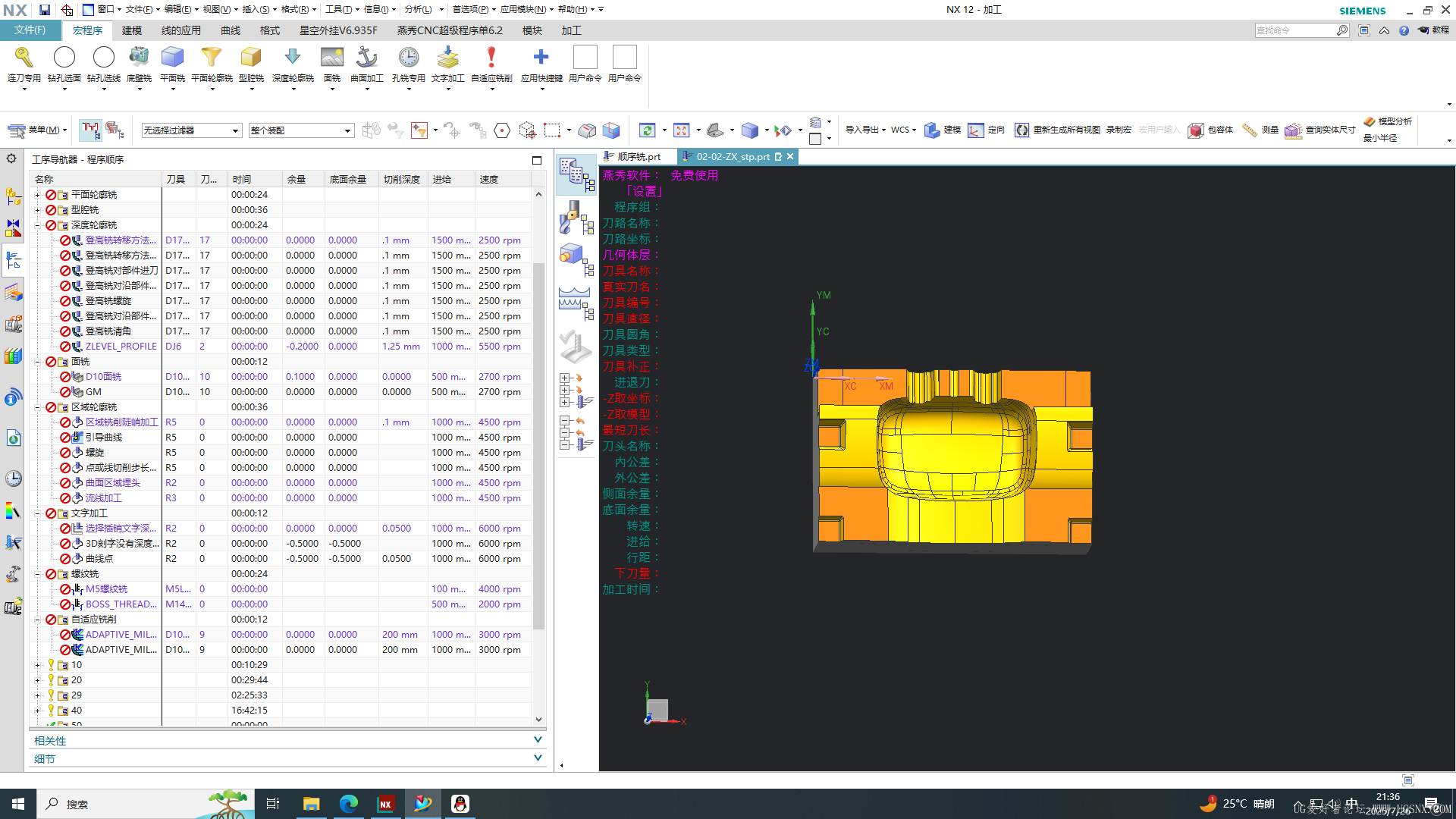Open the 面铣 tool
Image resolution: width=1456 pixels, height=819 pixels.
(x=332, y=58)
